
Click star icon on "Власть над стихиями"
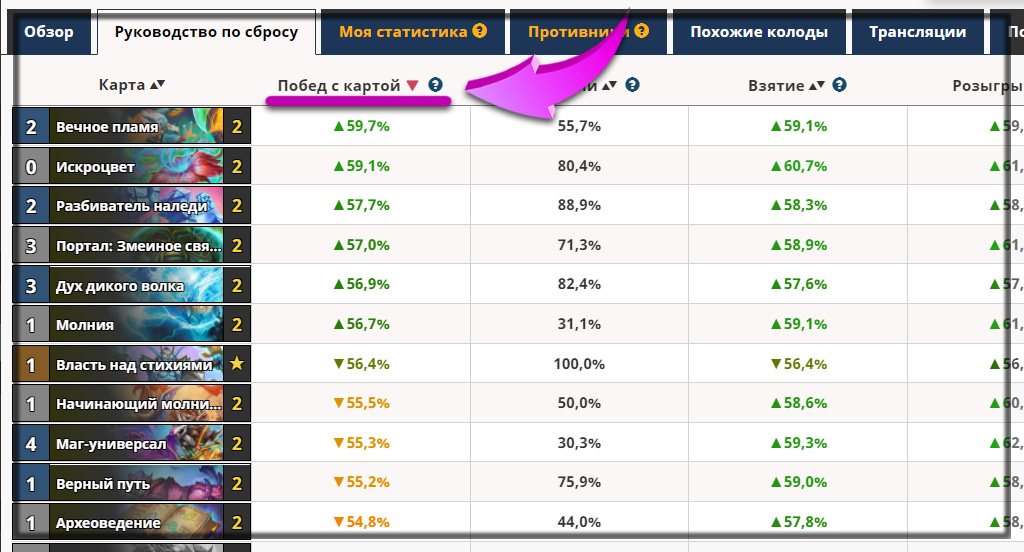(x=237, y=365)
